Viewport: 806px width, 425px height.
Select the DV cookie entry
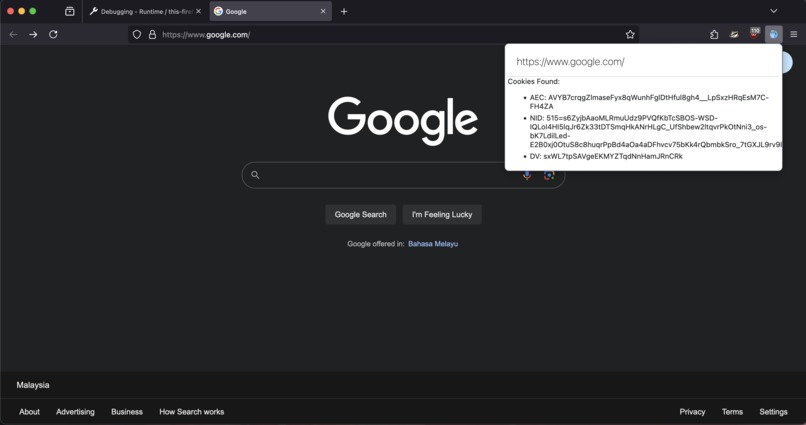(606, 156)
